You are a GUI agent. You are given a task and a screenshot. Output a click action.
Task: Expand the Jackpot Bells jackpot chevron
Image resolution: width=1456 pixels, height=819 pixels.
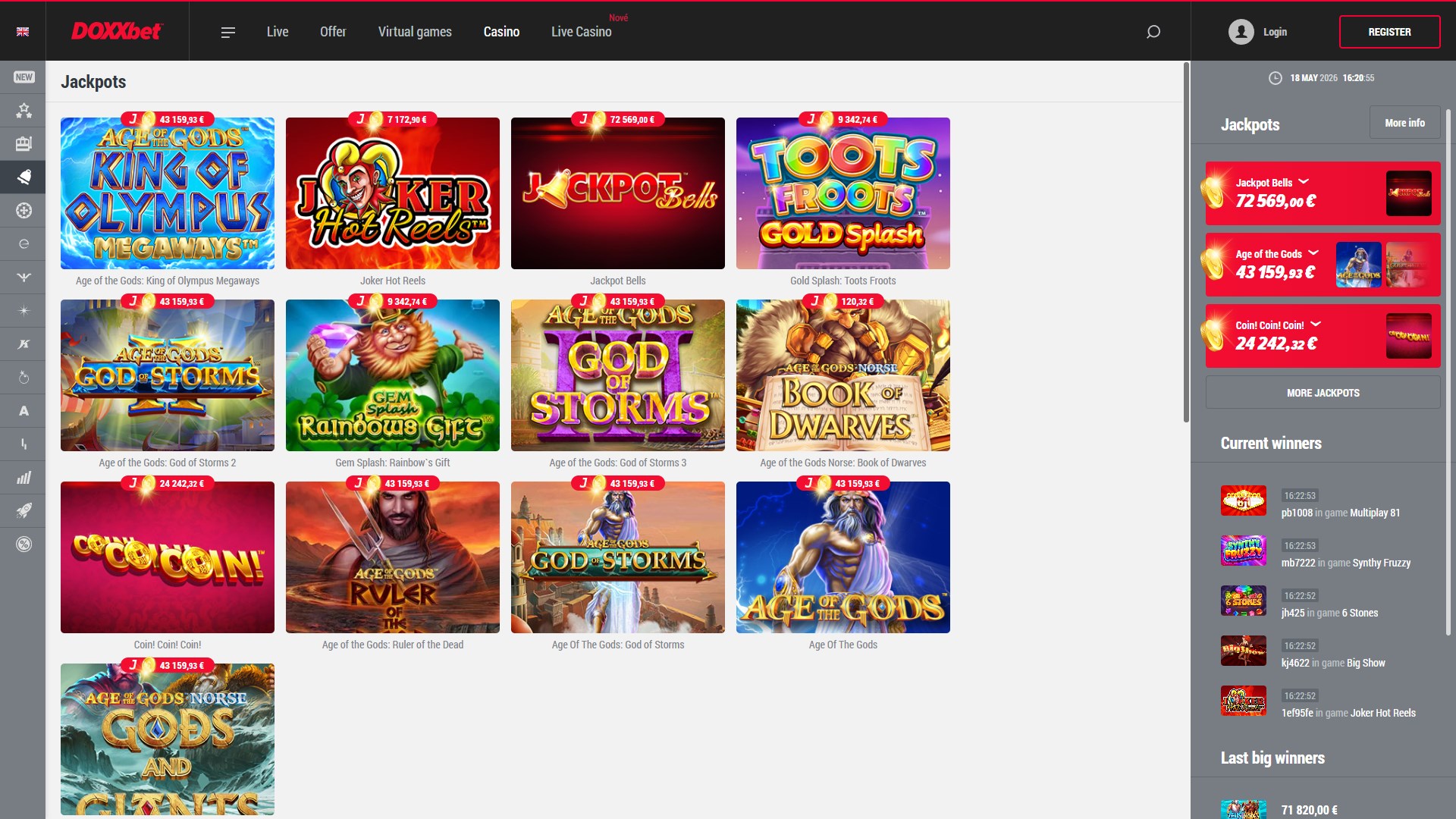pos(1304,182)
